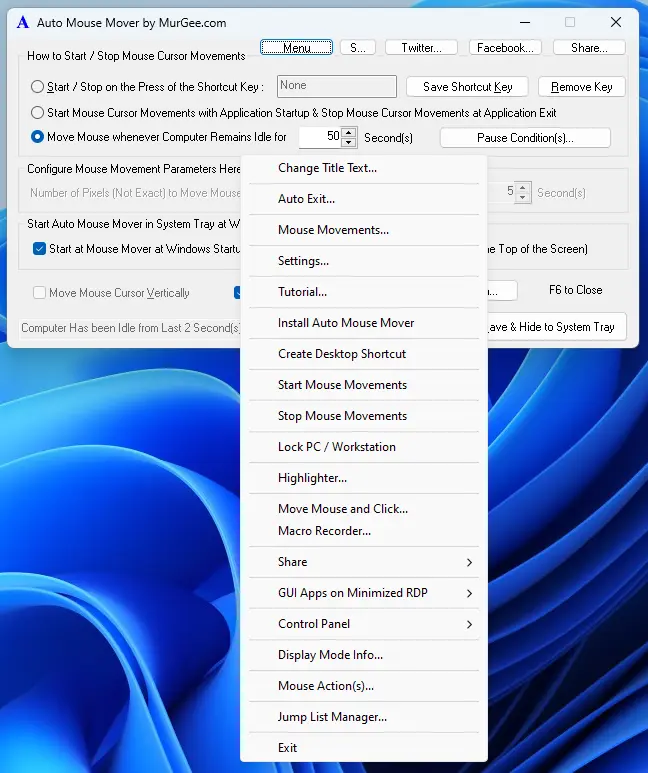648x773 pixels.
Task: Open Mouse Action(s)... menu item
Action: (x=364, y=686)
